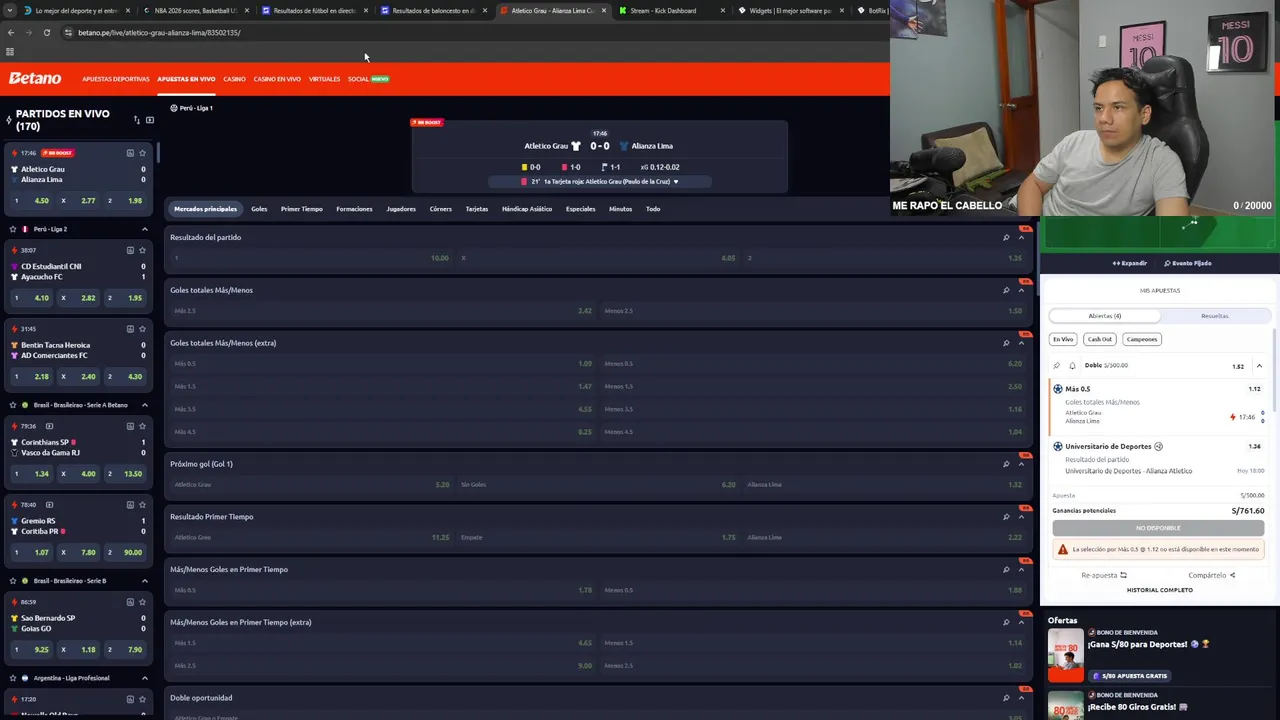Go back with the browser back arrow
The image size is (1280, 720).
pos(11,32)
